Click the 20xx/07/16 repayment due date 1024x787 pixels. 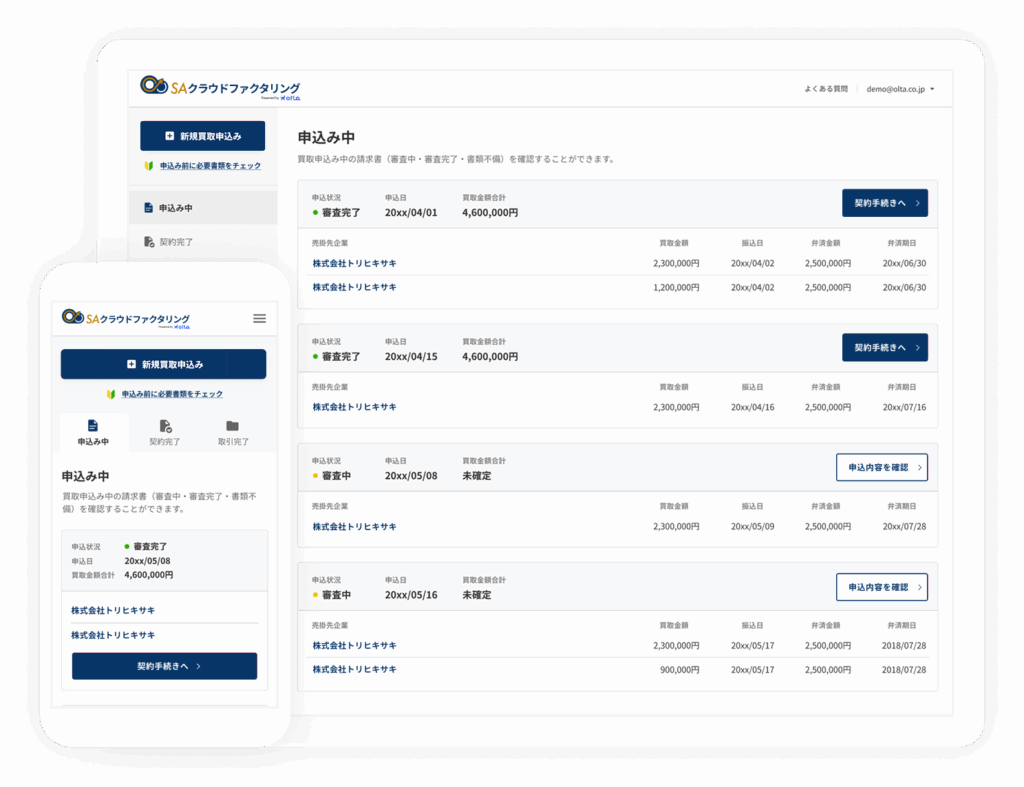[x=904, y=407]
